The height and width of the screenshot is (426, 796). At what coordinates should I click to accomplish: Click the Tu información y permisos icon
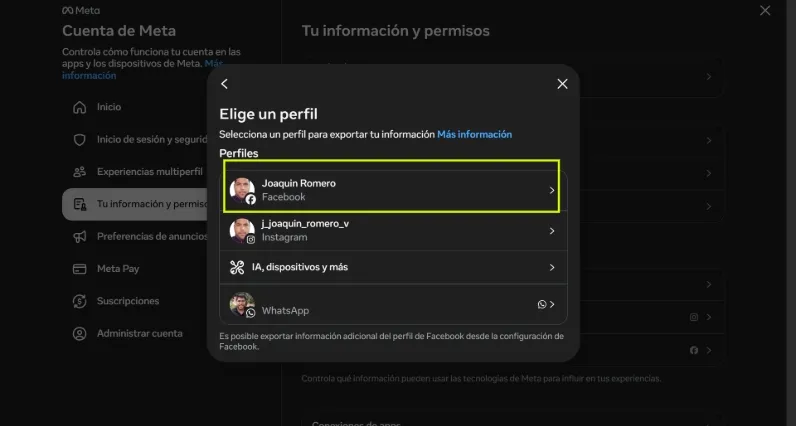click(79, 204)
